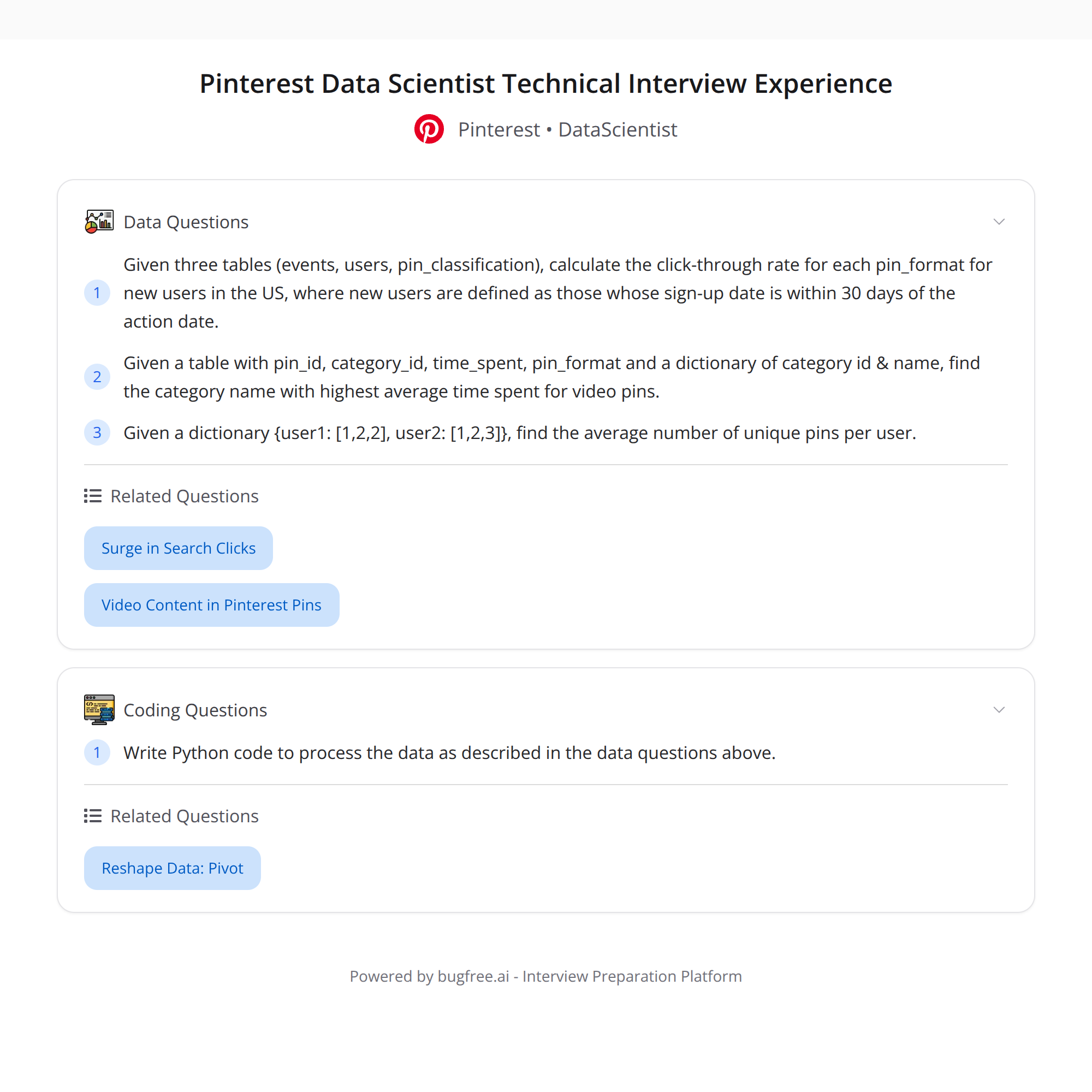The height and width of the screenshot is (1092, 1092).
Task: Open the Surge in Search Clicks question
Action: point(178,548)
